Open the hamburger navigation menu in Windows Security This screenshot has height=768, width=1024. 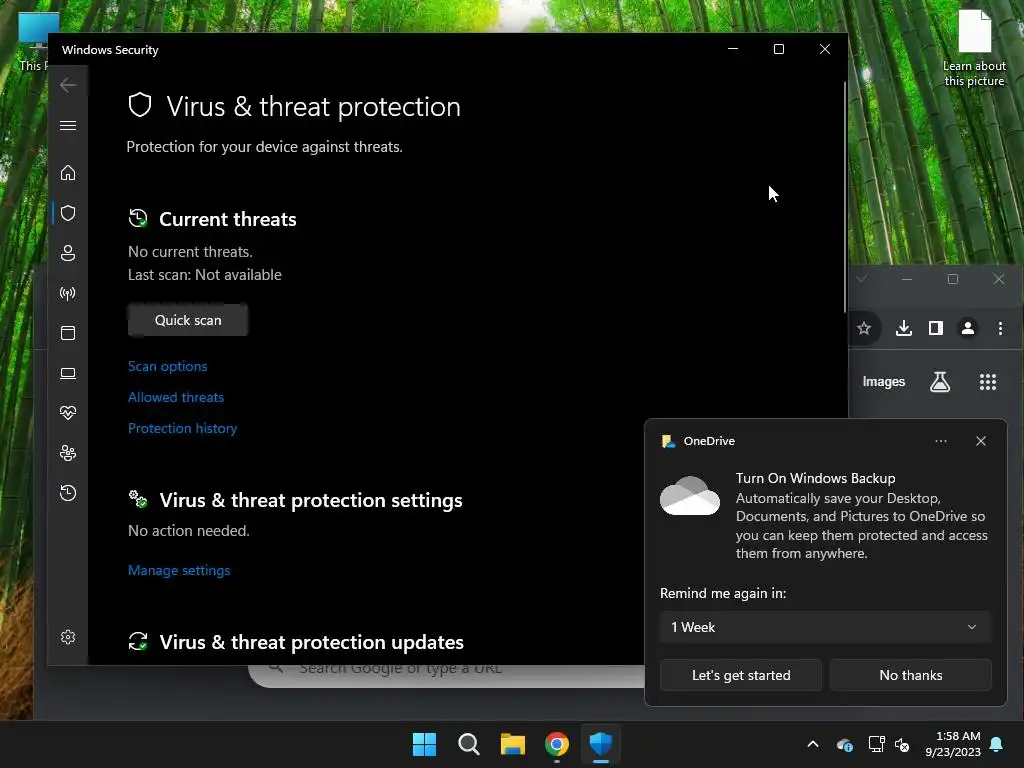68,125
